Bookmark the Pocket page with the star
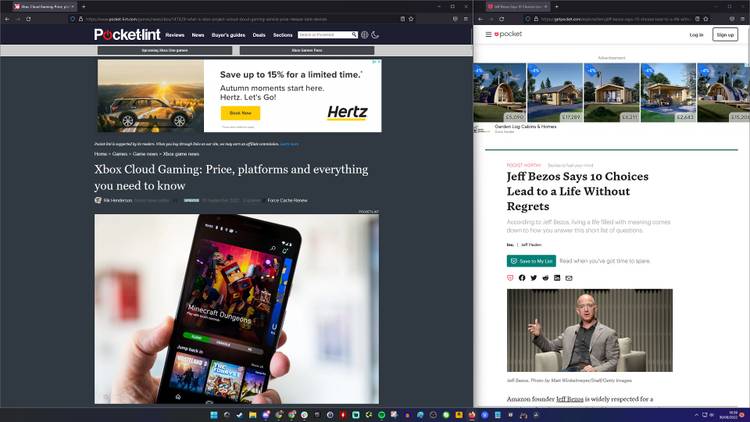Screen dimensions: 750x422 (x=706, y=19)
